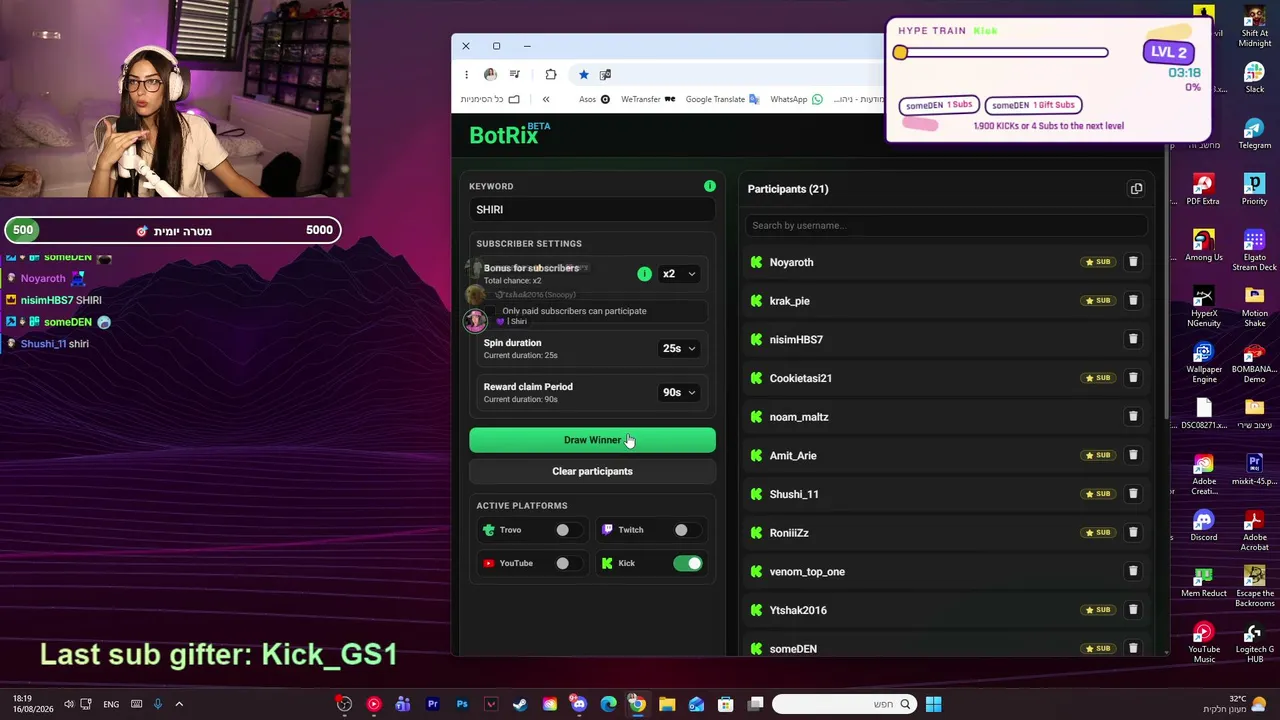
Task: Open the Chrome extensions puzzle icon
Action: (551, 74)
